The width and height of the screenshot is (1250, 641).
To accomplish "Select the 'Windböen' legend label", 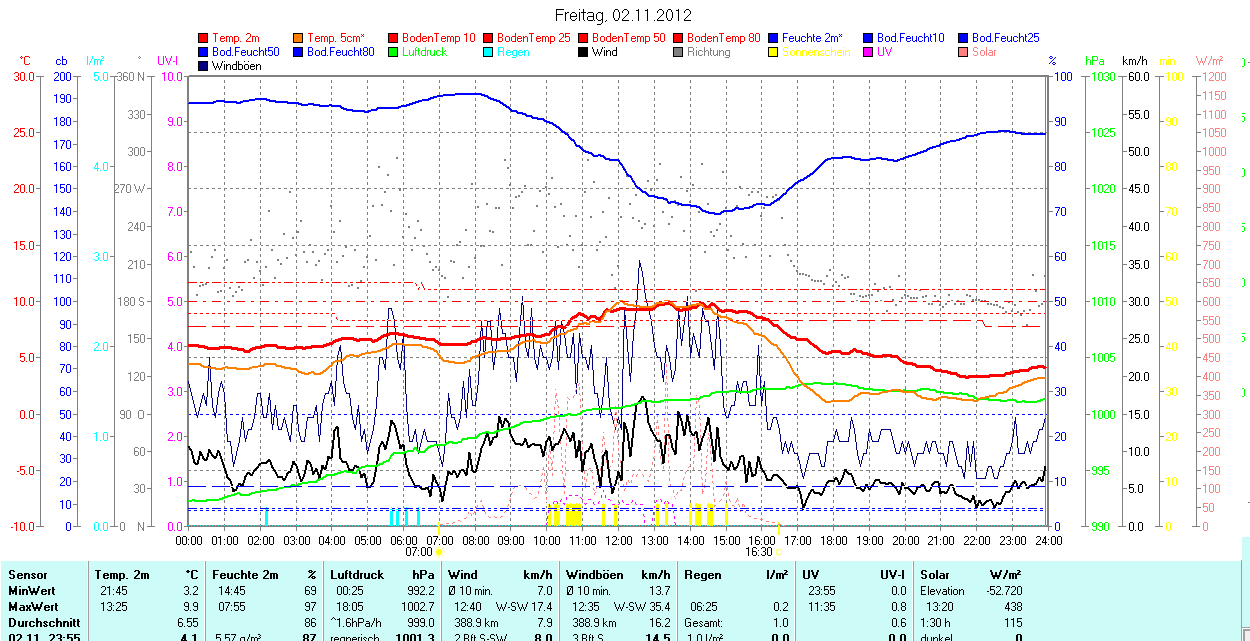I will click(236, 66).
